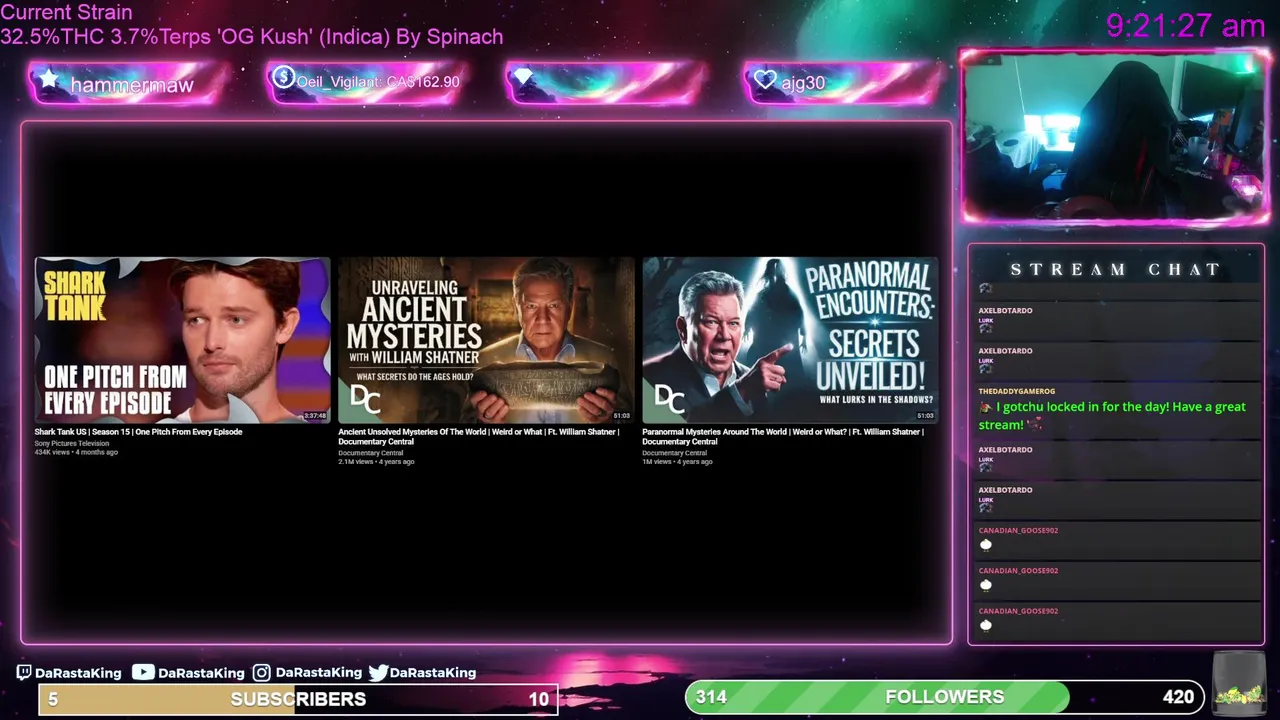
Task: Click the DaRastaKing handle beside the Instagram icon
Action: coord(318,673)
